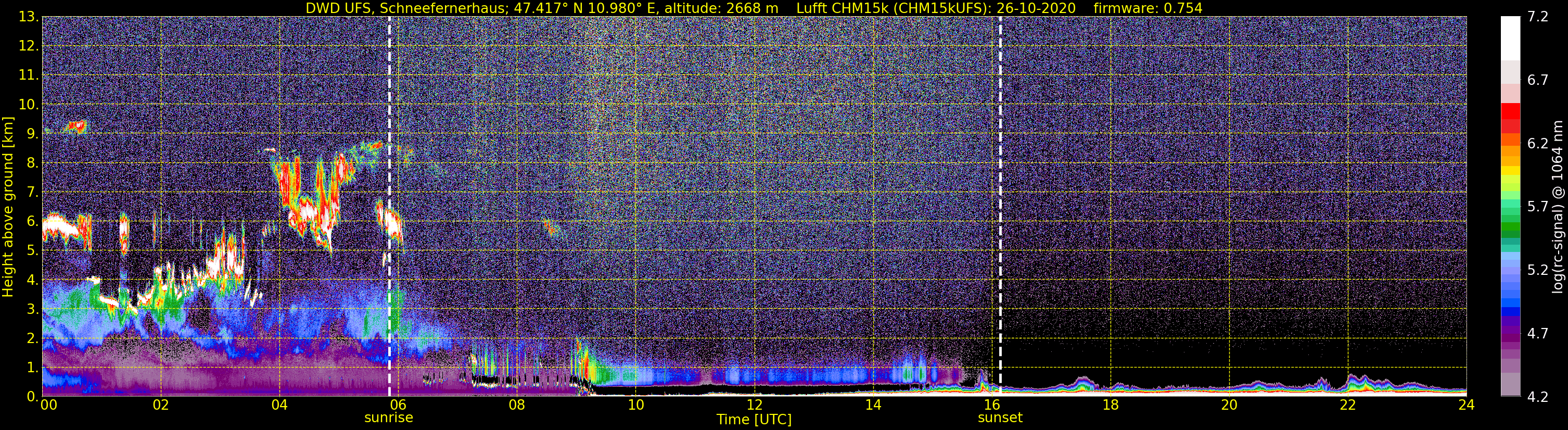Click the '10.' height tick label

[x=29, y=105]
